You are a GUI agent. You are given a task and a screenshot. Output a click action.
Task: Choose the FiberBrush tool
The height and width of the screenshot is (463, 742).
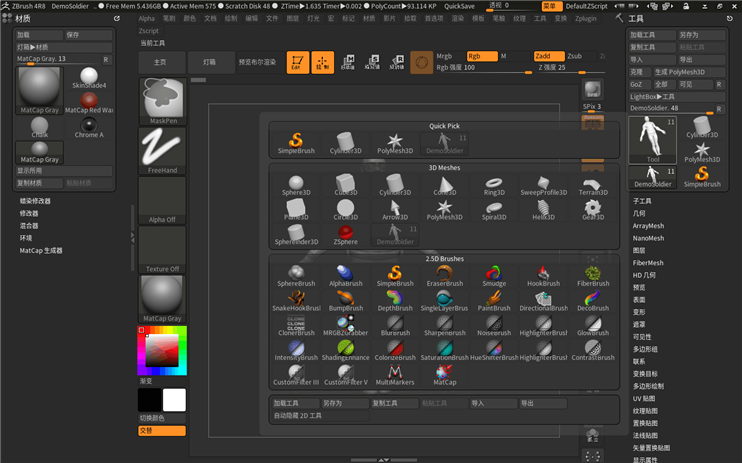[593, 276]
